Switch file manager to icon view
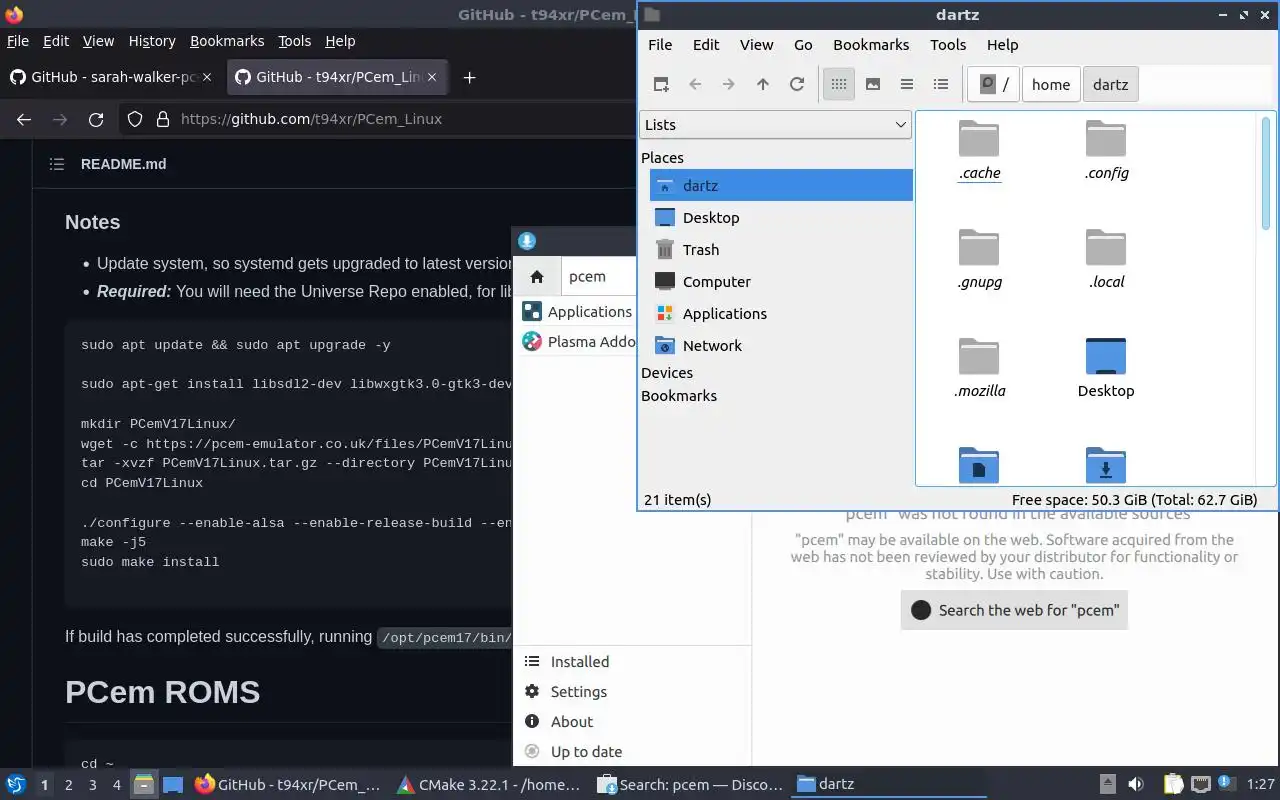The height and width of the screenshot is (800, 1280). coord(839,85)
